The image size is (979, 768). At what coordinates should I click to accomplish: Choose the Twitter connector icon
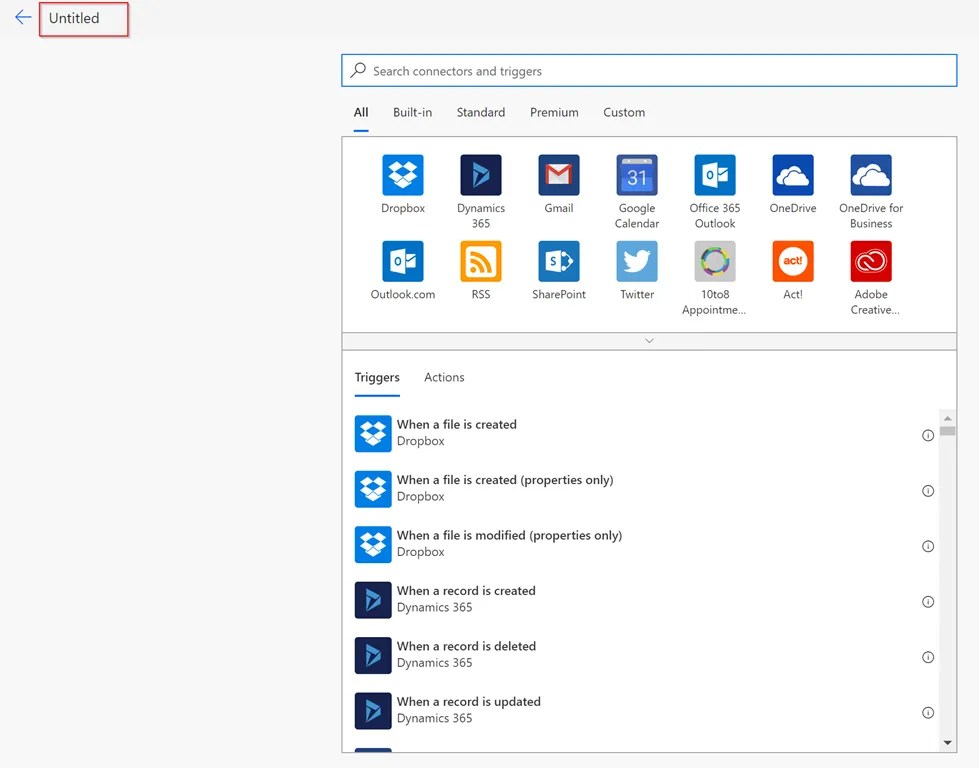637,261
